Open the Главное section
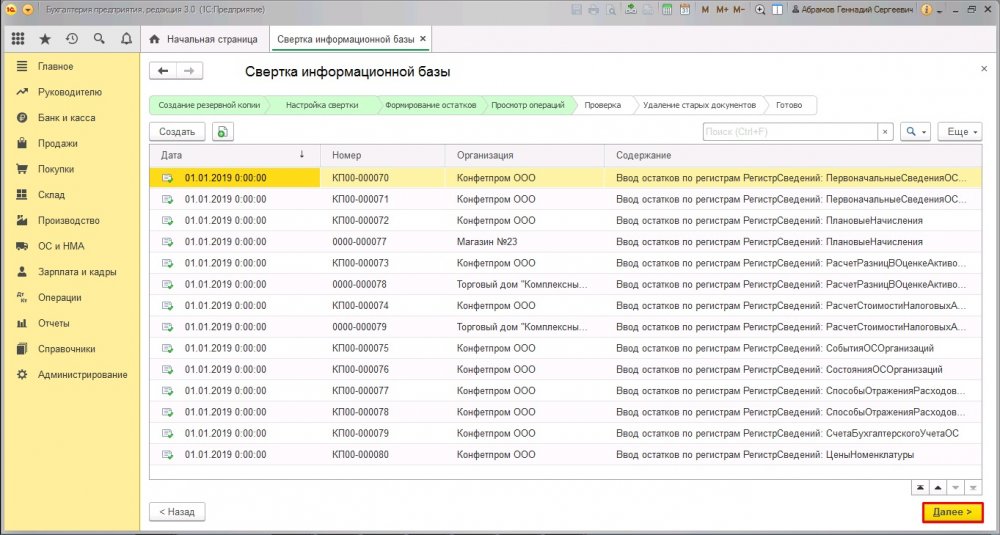 click(x=55, y=66)
